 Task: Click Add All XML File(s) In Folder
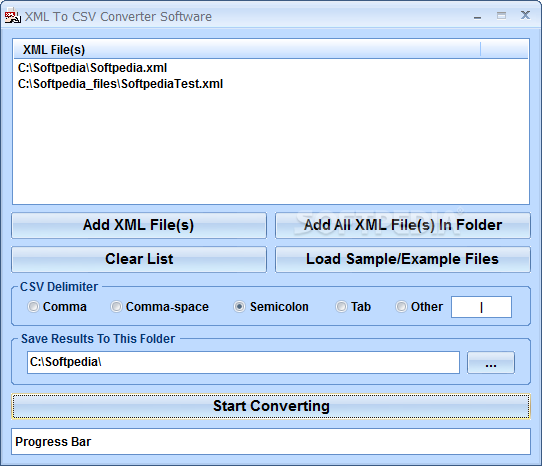point(403,225)
